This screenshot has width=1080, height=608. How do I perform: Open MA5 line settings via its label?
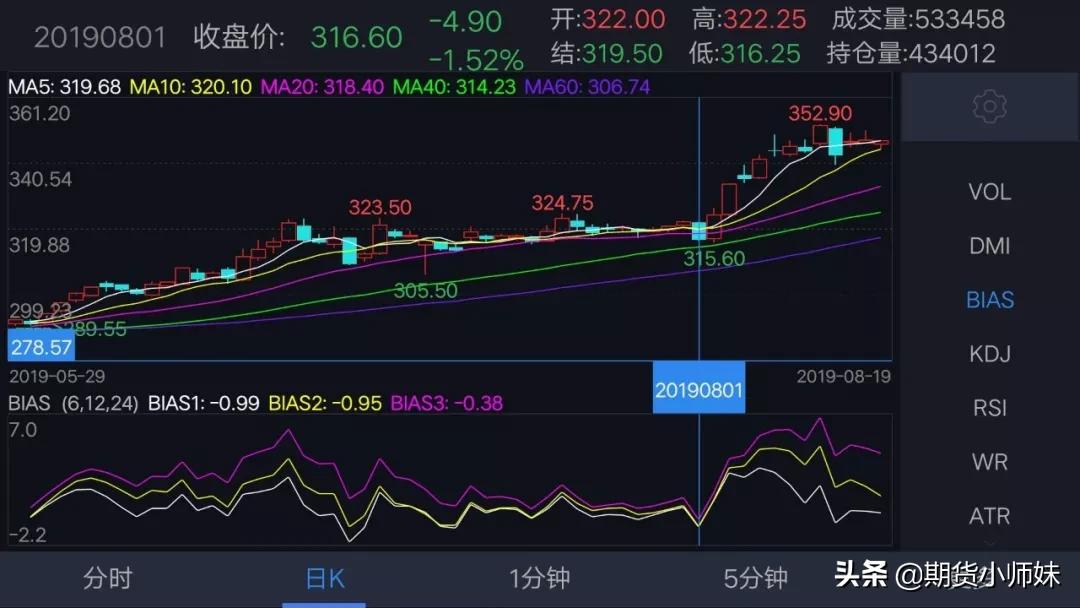pyautogui.click(x=58, y=88)
